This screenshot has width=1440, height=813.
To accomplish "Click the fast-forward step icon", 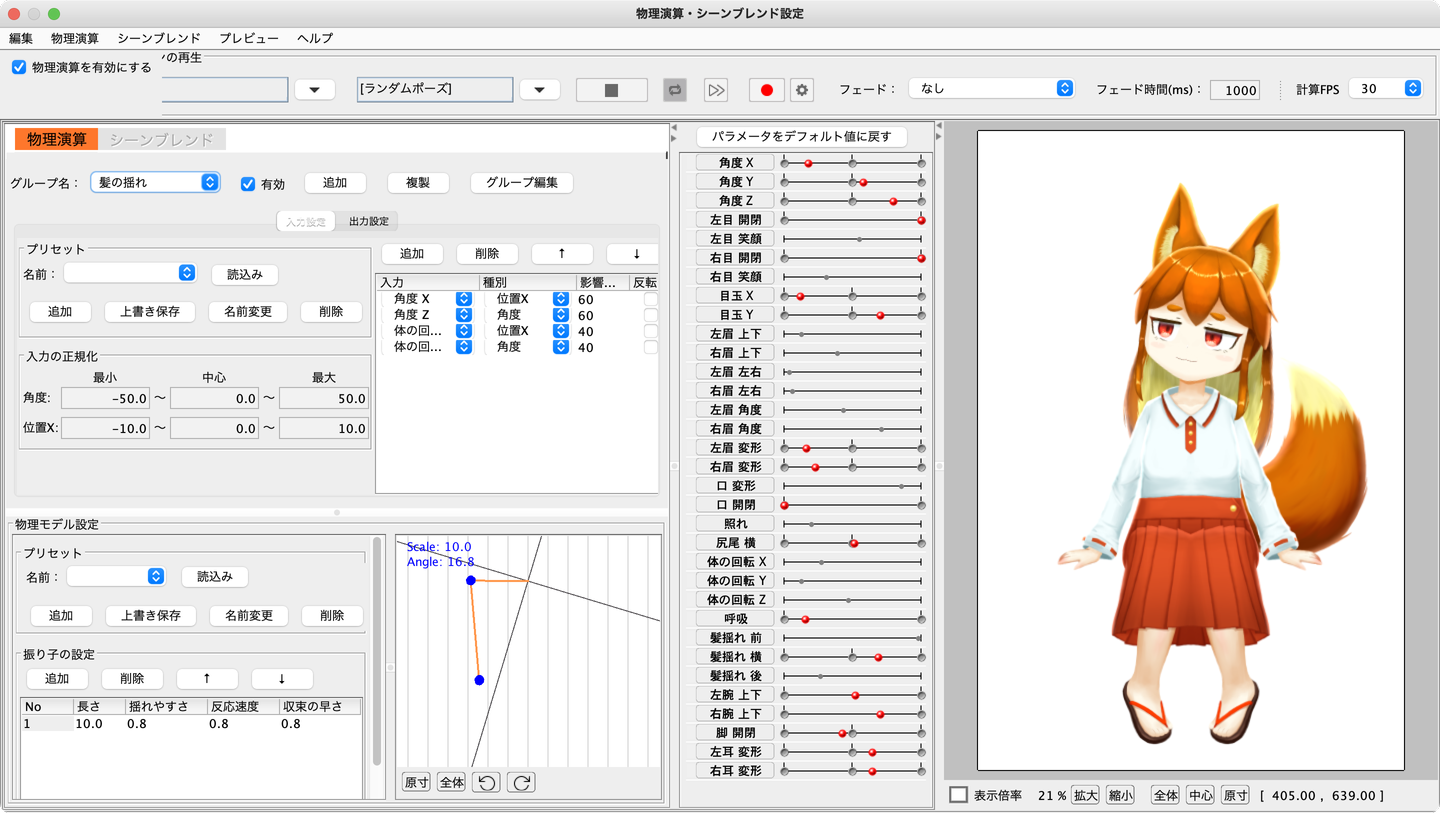I will click(716, 90).
